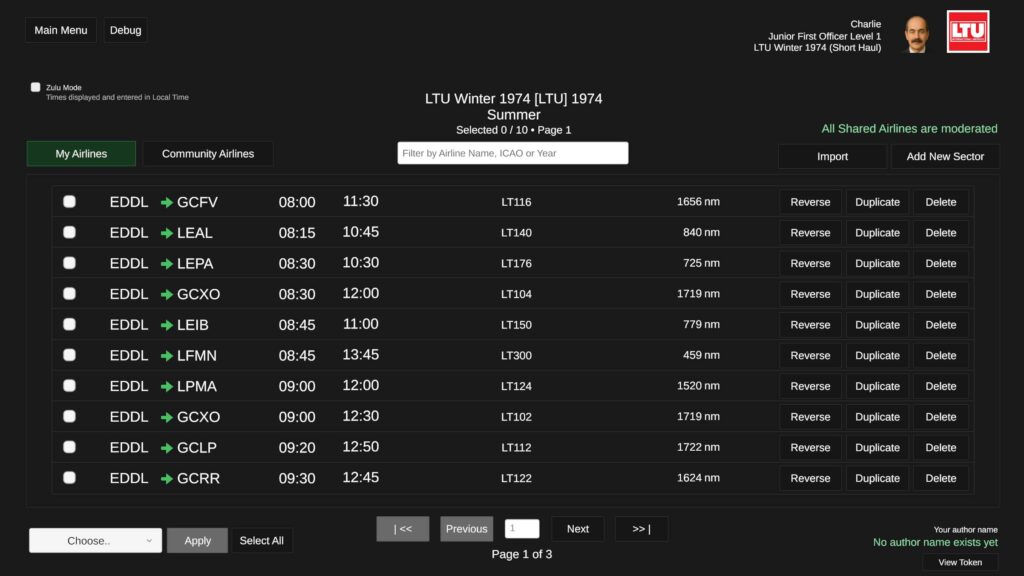
Task: Click the 459 nm distance value
Action: (x=701, y=355)
